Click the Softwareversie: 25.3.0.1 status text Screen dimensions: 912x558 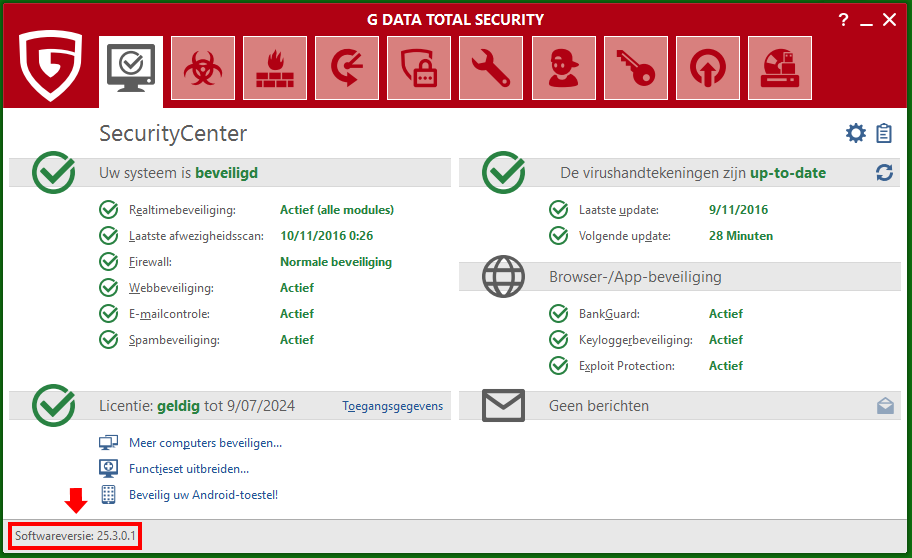click(75, 536)
